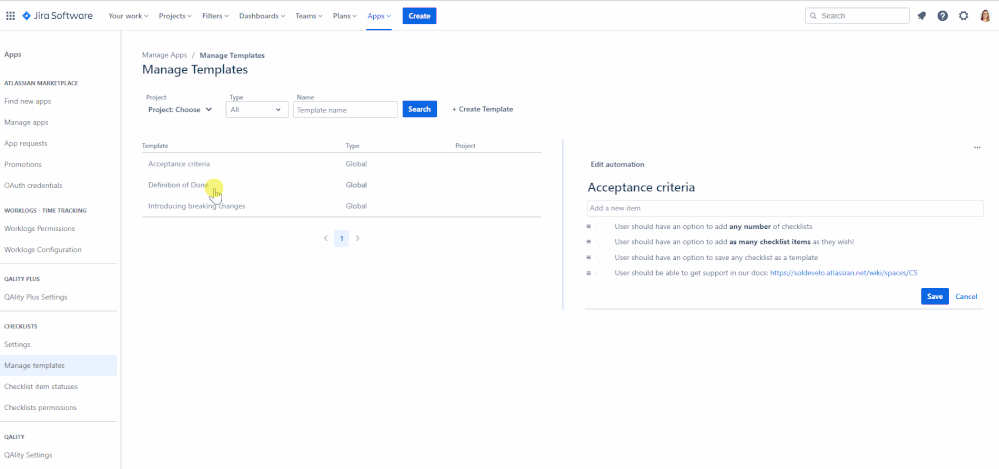Expand the Filters menu

[x=215, y=16]
